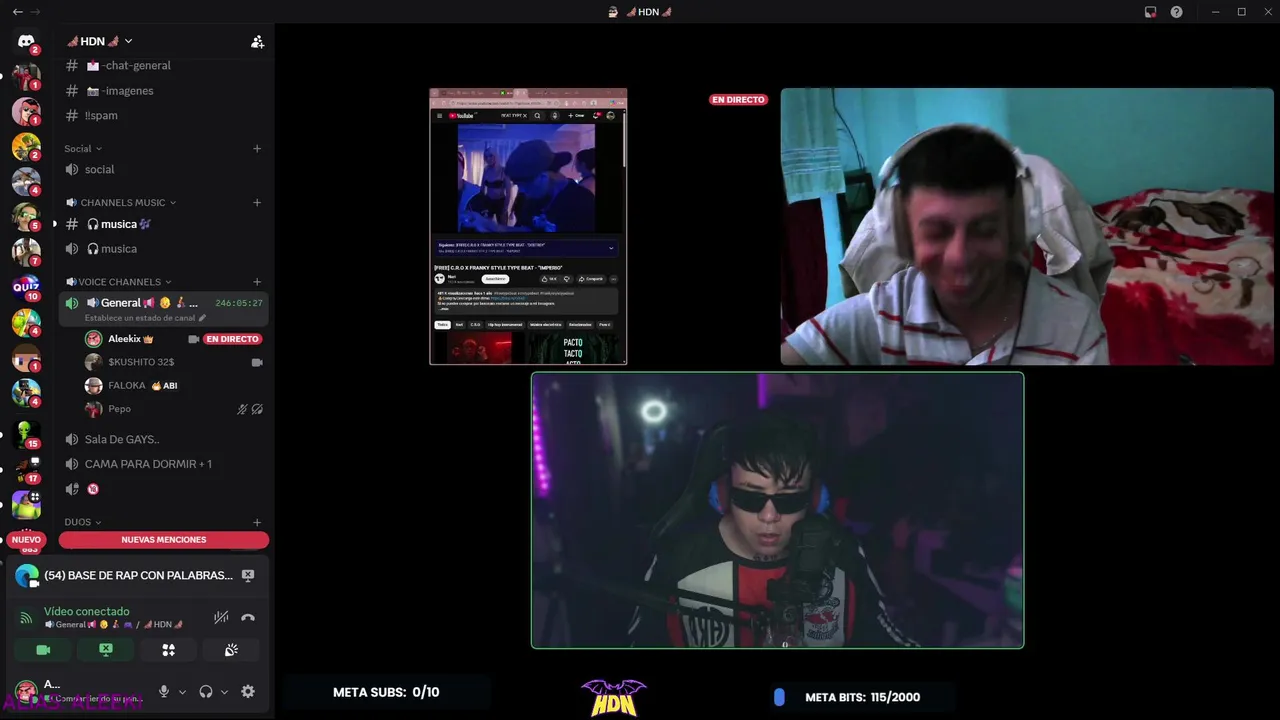
Task: Open the activities launcher button
Action: tap(168, 650)
